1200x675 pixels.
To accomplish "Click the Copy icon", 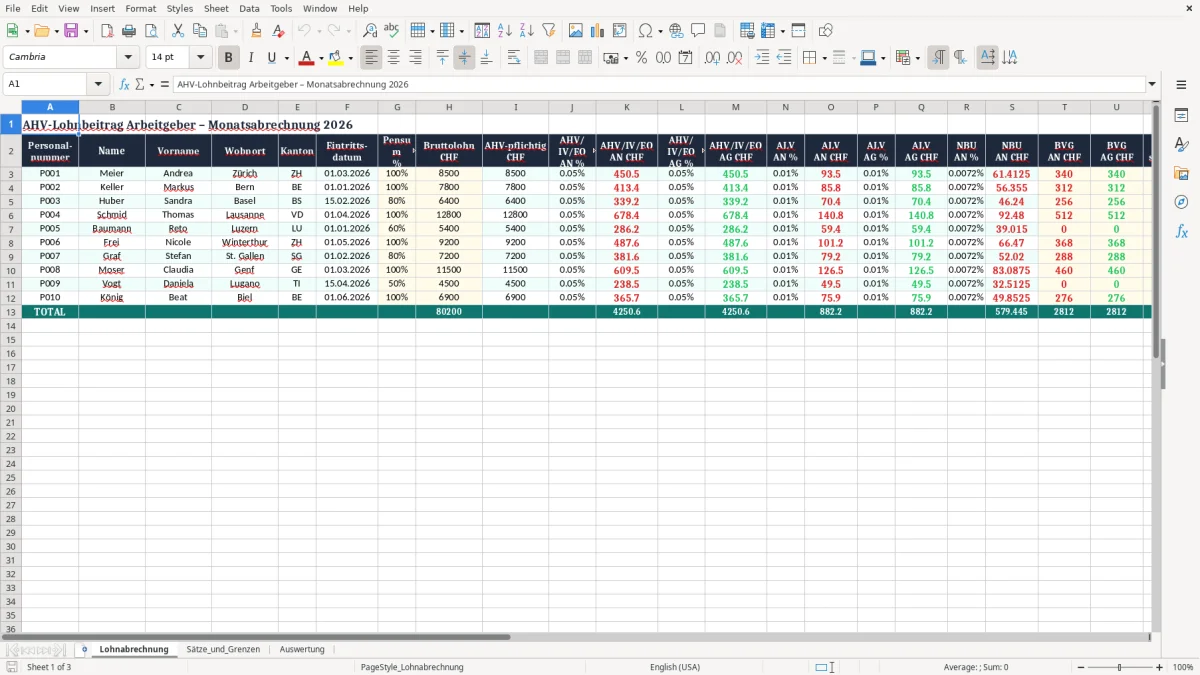I will click(x=200, y=31).
